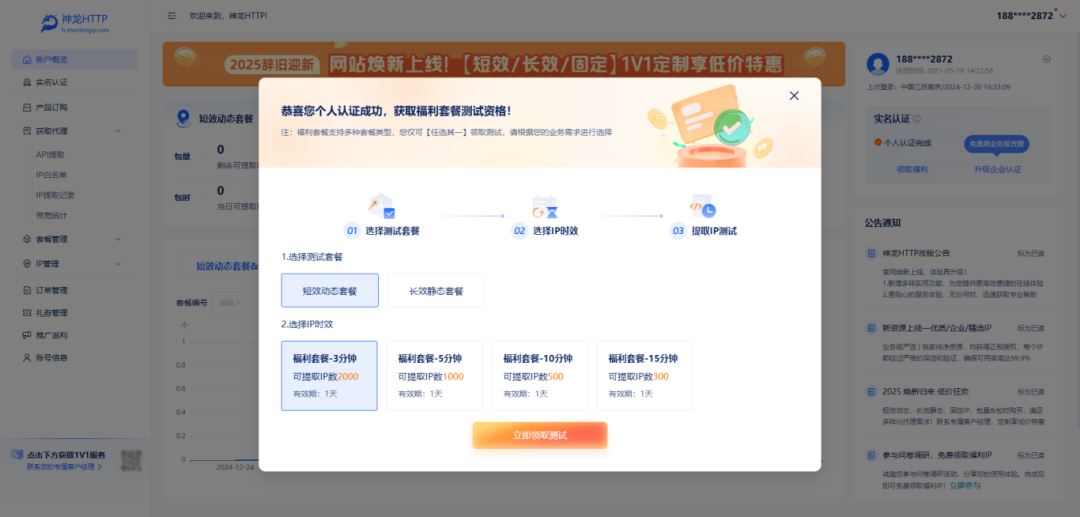Click the settings icon beside 188****2872 profile
Screen dimensions: 1080x517
pos(1047,59)
